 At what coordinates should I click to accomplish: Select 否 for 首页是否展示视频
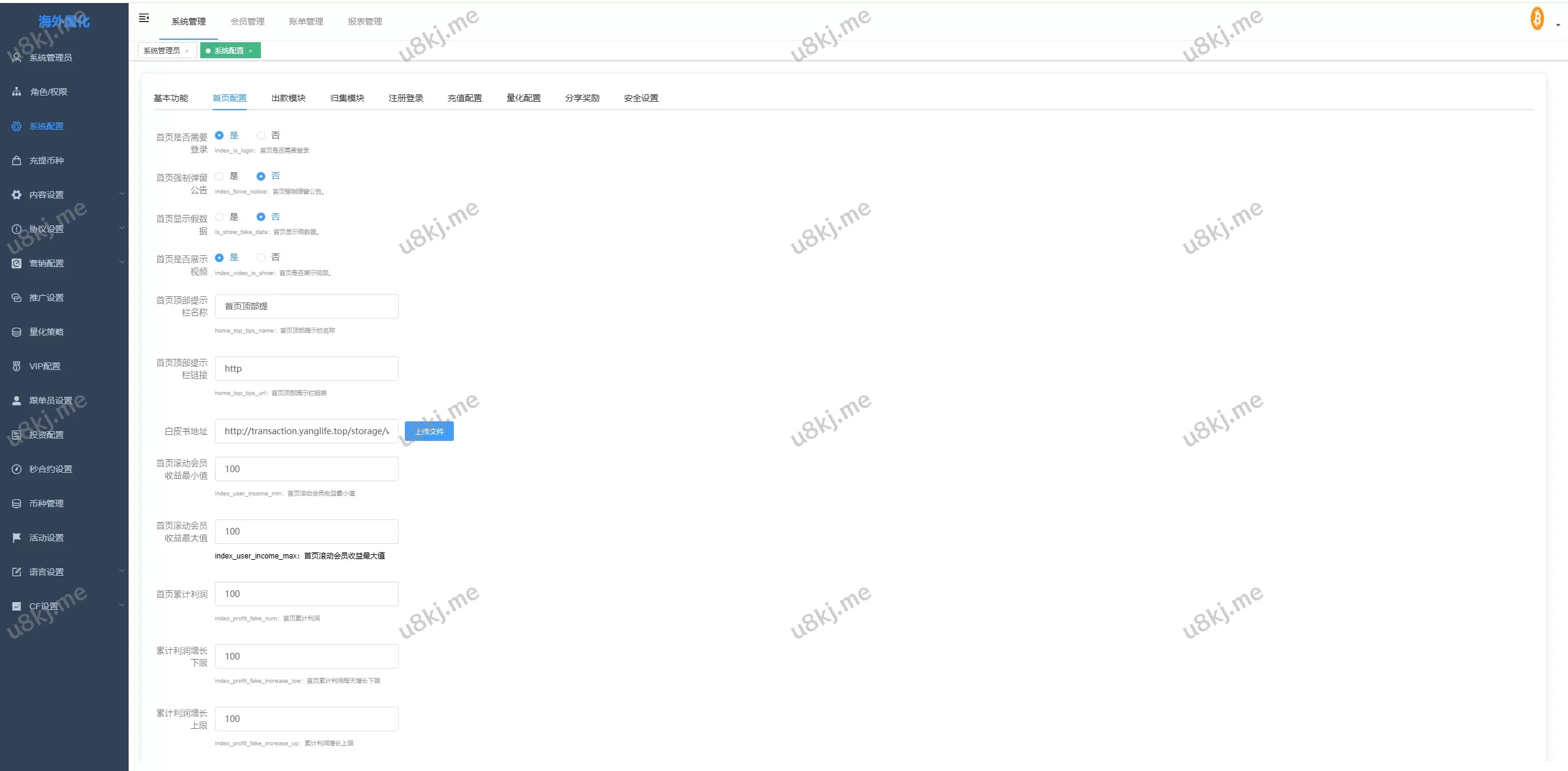[x=262, y=258]
